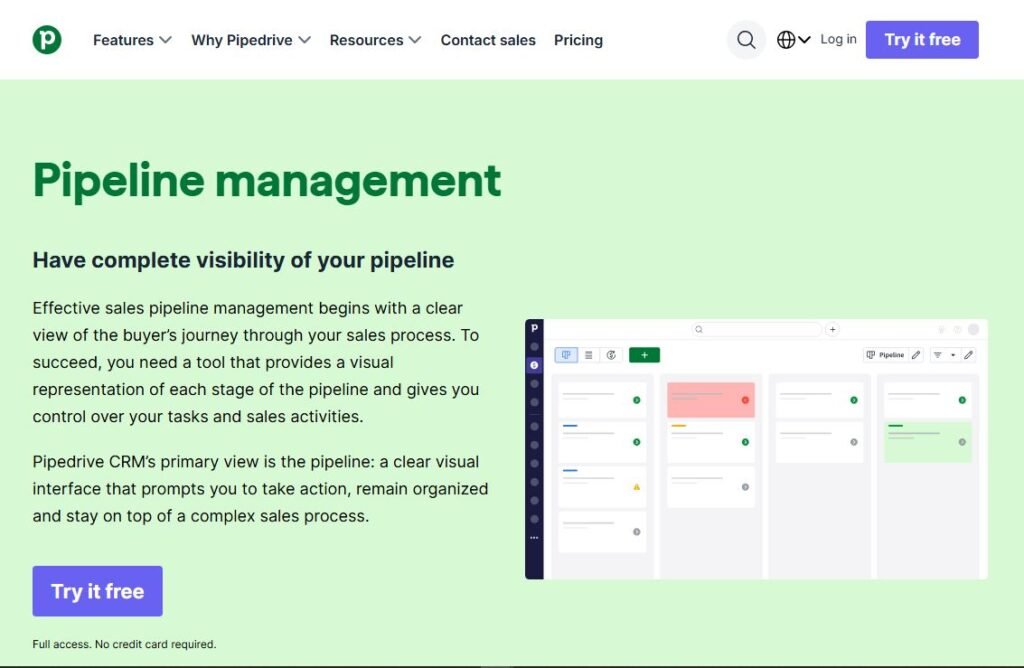1024x668 pixels.
Task: Select the highlighted Deals icon in dark sidebar
Action: (535, 364)
